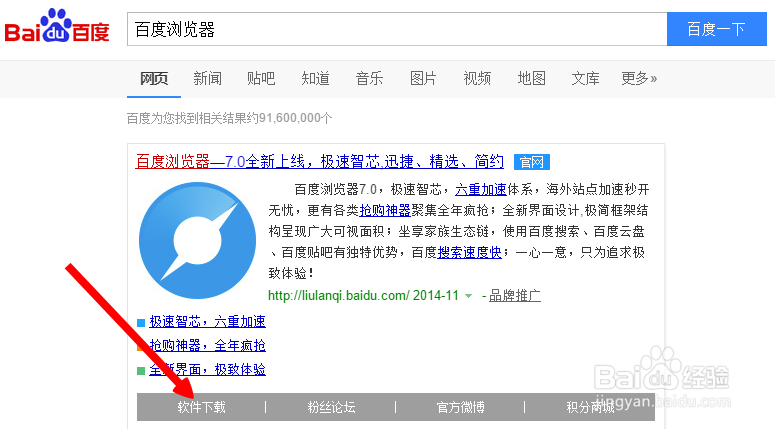Image resolution: width=775 pixels, height=429 pixels.
Task: Click the 抢购神器 link in description
Action: coord(385,211)
